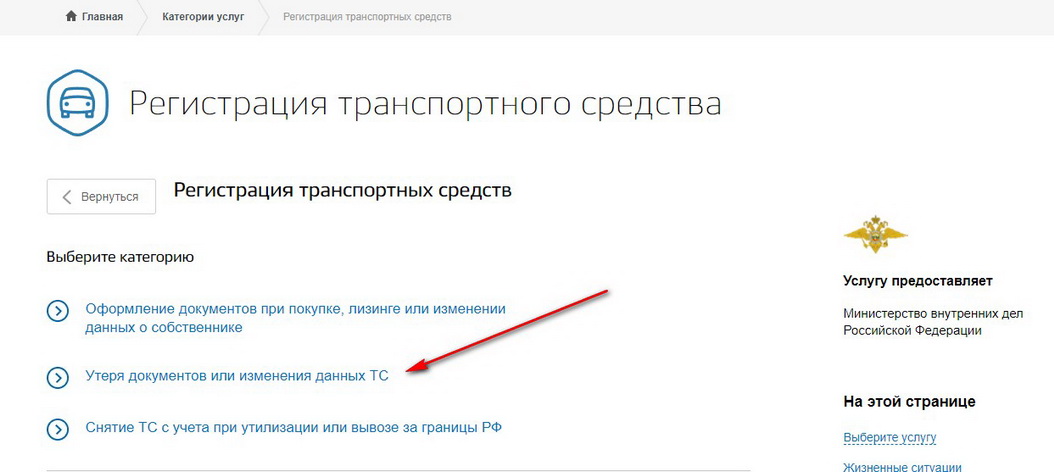Open the Жизненные ситуации page link

point(902,467)
